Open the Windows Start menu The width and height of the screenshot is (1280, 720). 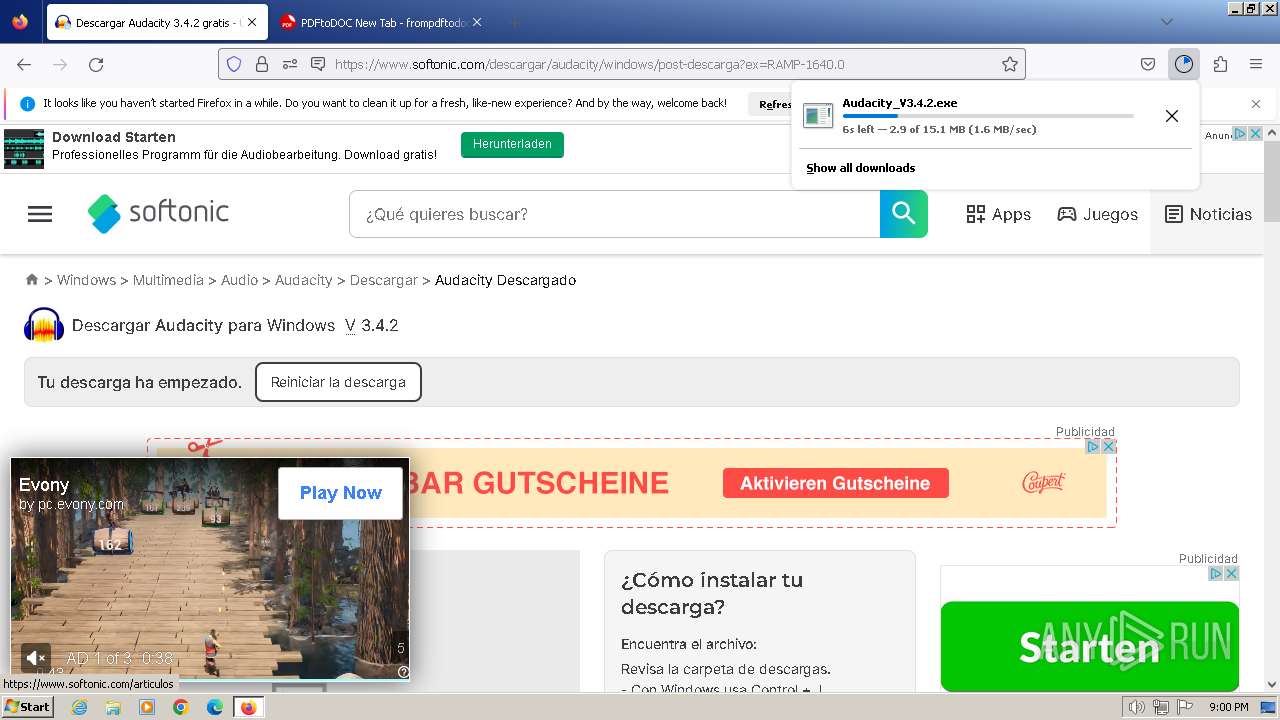click(x=28, y=707)
